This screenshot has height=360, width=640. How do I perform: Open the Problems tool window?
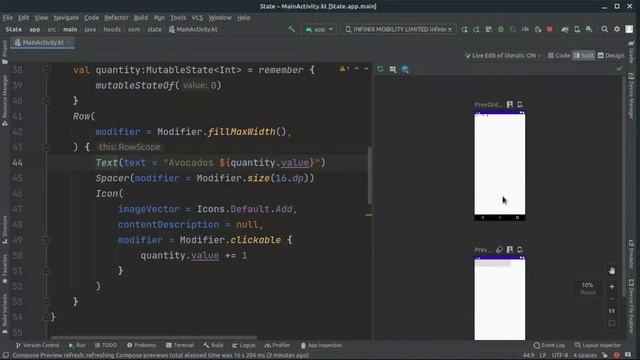pos(141,345)
